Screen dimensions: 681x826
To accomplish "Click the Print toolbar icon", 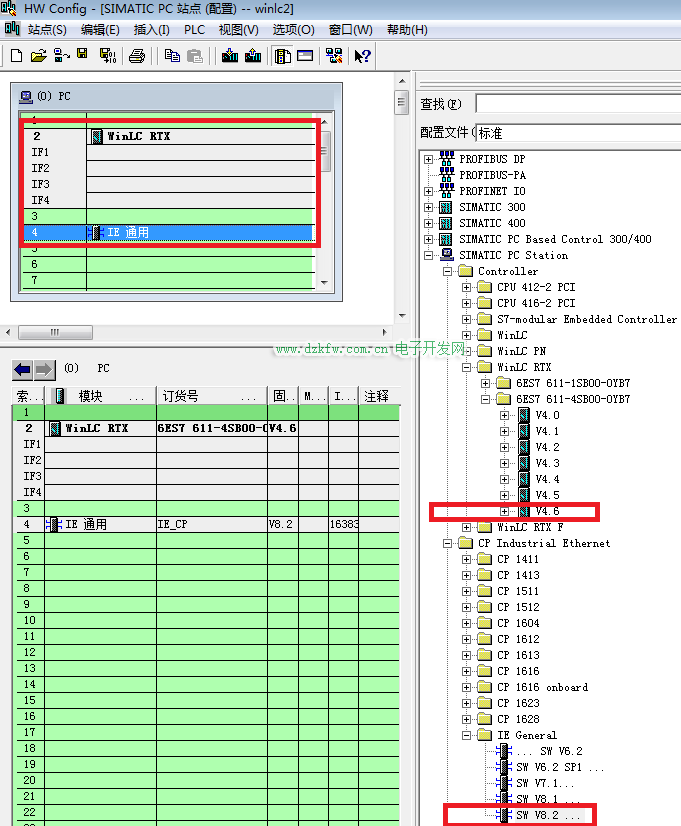I will point(137,56).
